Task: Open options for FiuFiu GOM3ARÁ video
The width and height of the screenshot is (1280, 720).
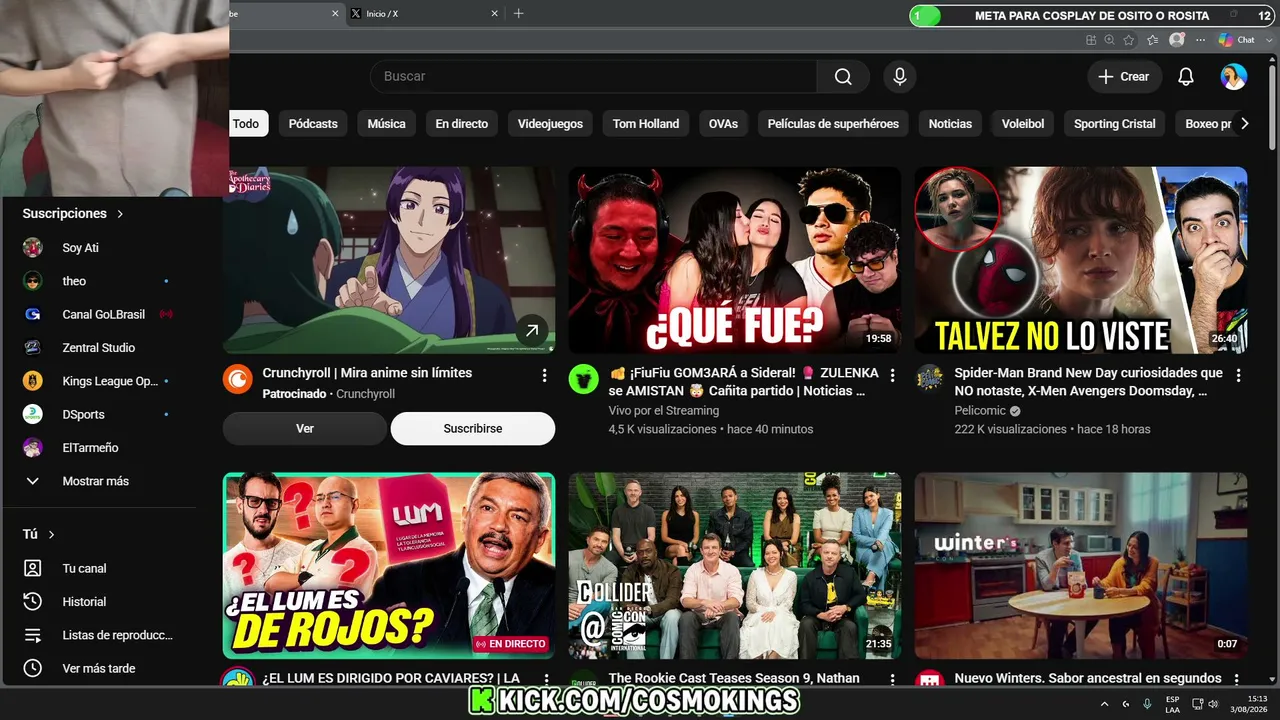Action: pyautogui.click(x=893, y=375)
